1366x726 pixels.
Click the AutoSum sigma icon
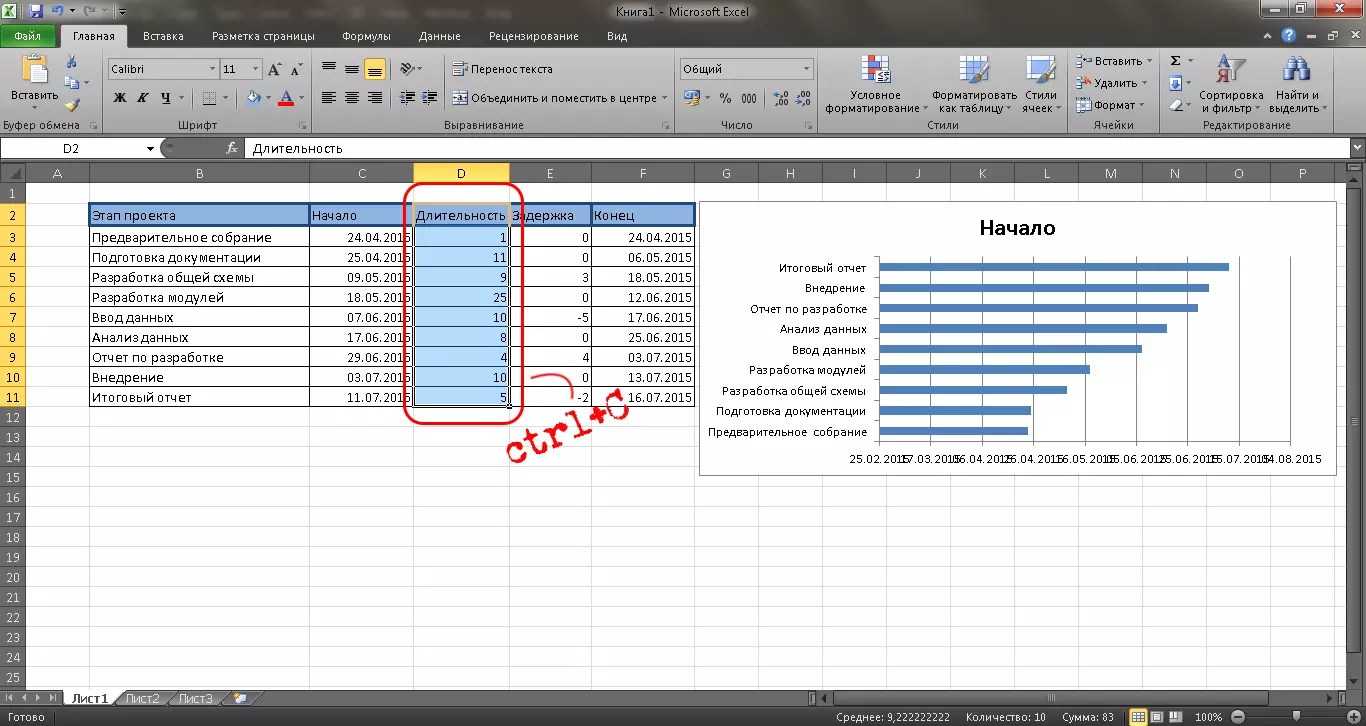pyautogui.click(x=1176, y=61)
